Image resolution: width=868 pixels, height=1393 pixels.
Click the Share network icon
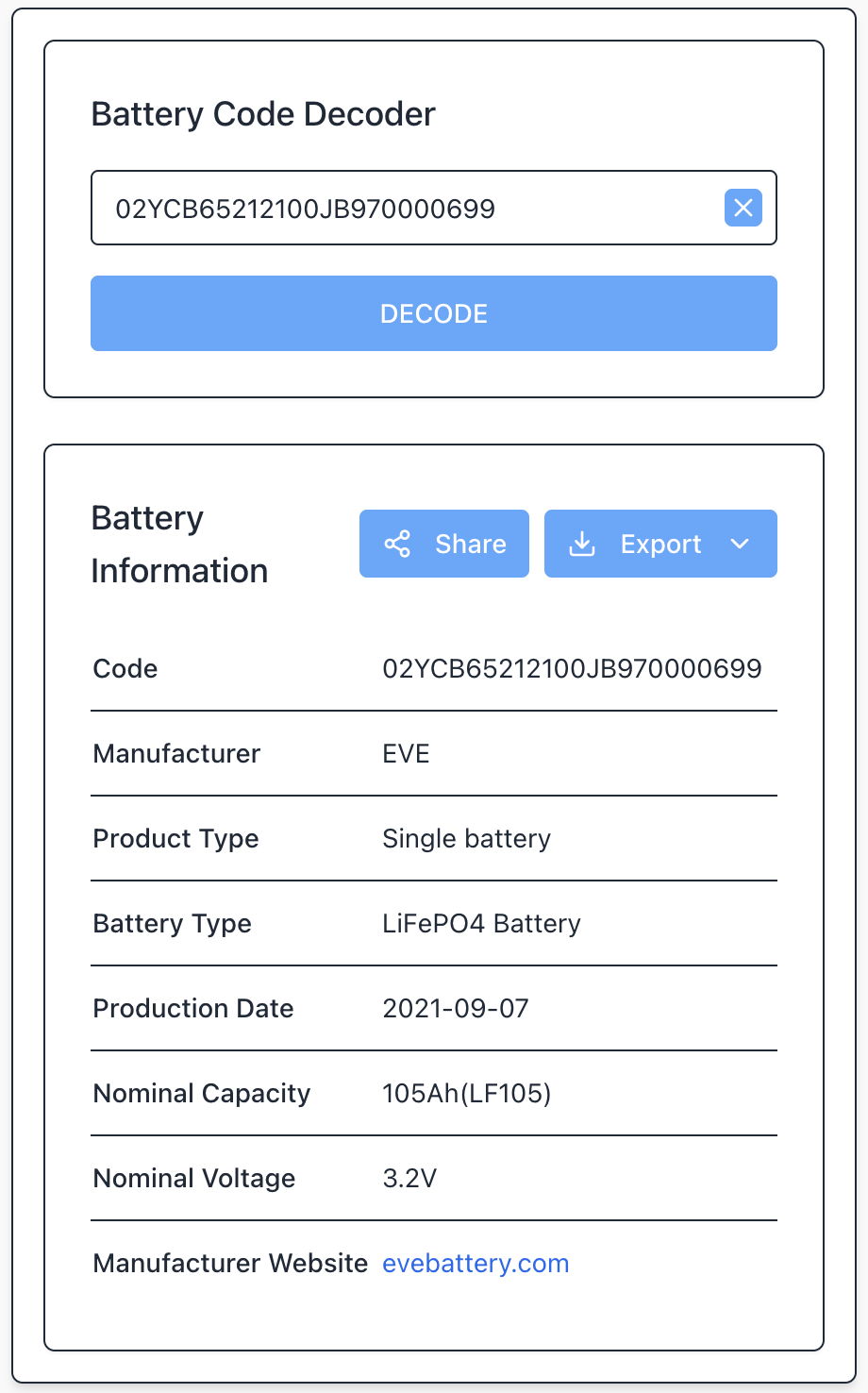tap(398, 544)
